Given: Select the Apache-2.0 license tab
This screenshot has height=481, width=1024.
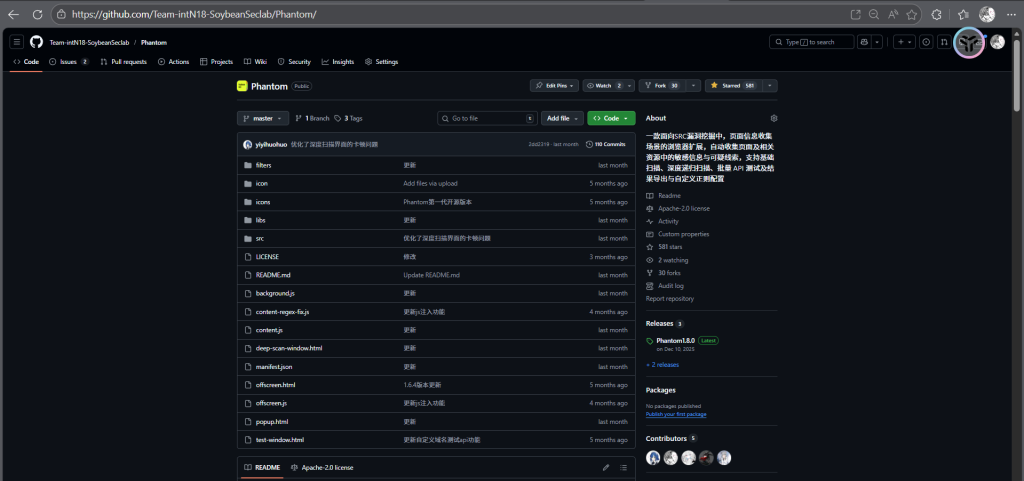Looking at the screenshot, I should click(x=322, y=467).
